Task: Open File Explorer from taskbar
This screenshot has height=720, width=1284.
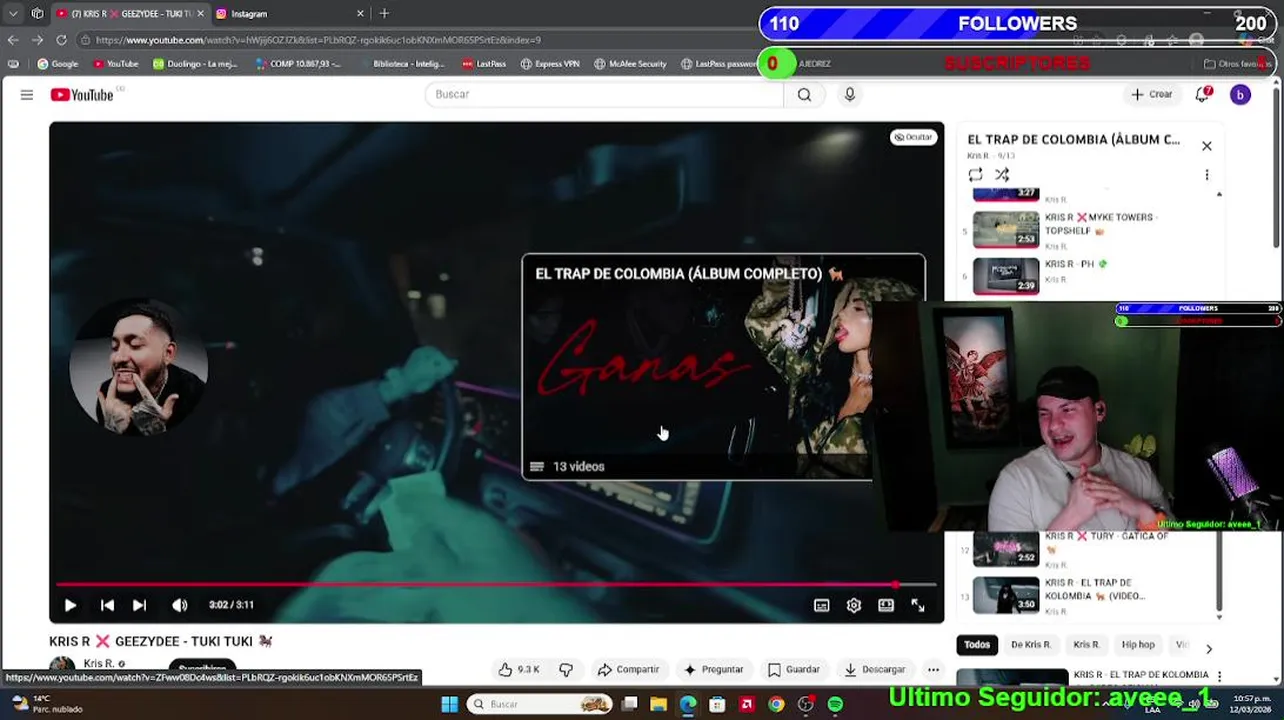Action: pyautogui.click(x=658, y=704)
